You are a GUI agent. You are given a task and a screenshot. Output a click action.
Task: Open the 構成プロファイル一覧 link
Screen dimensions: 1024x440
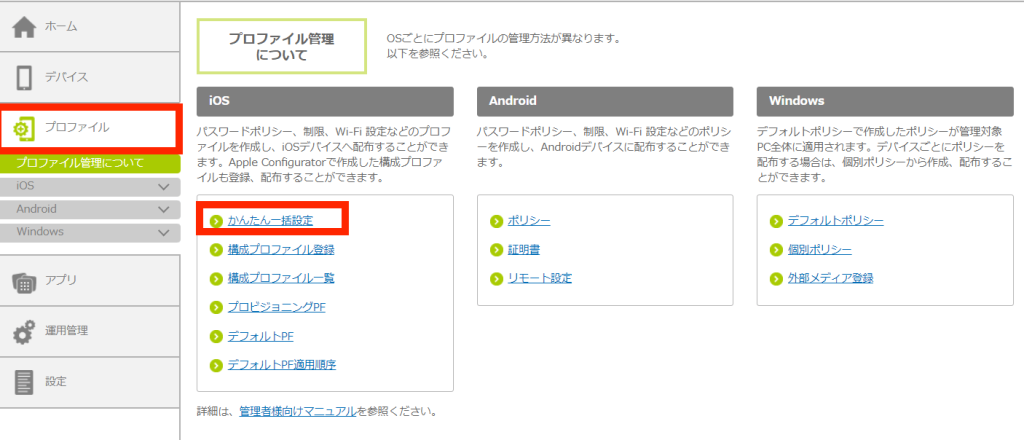pos(281,279)
